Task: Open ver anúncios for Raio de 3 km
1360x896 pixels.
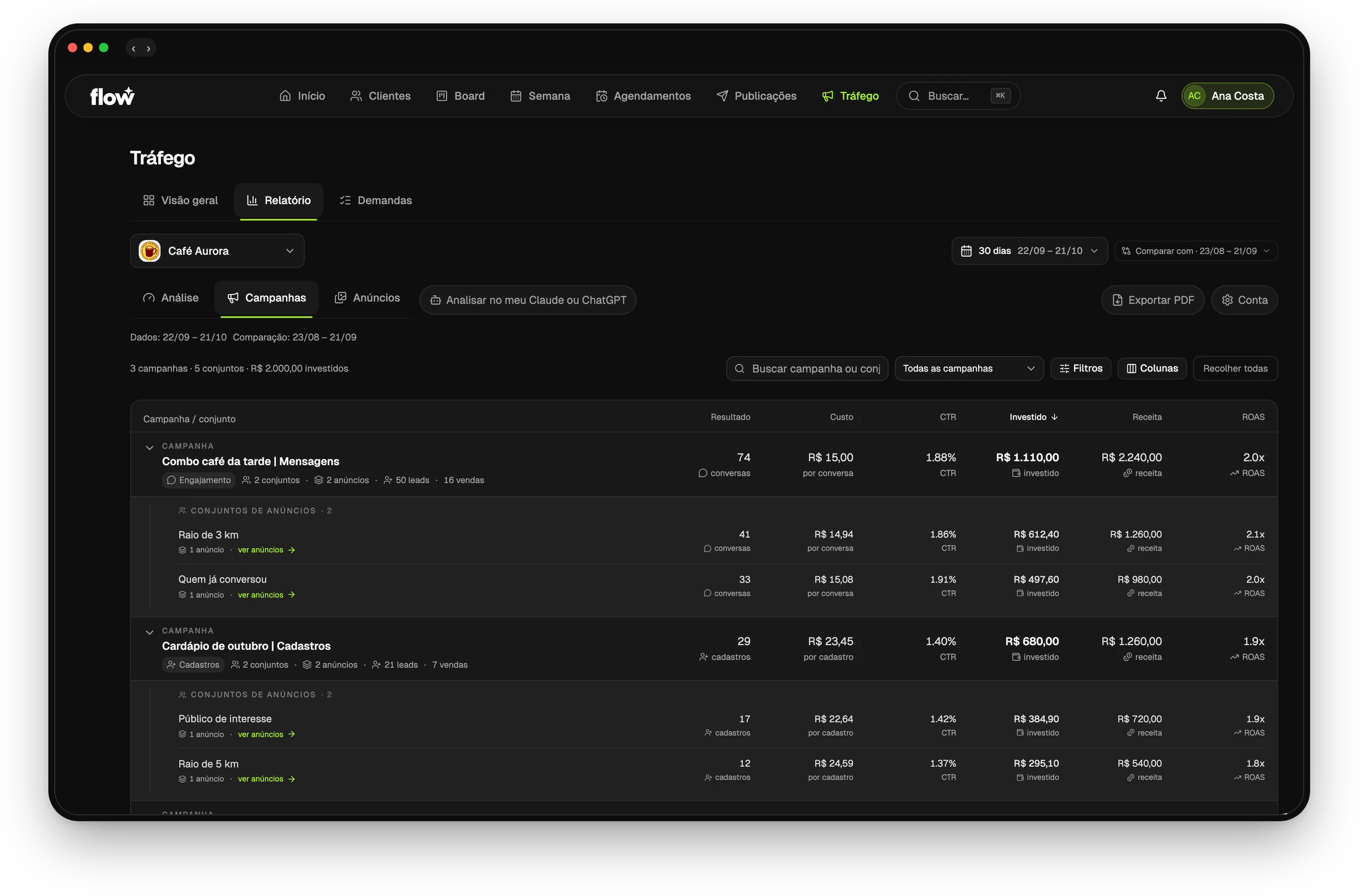Action: pyautogui.click(x=266, y=550)
